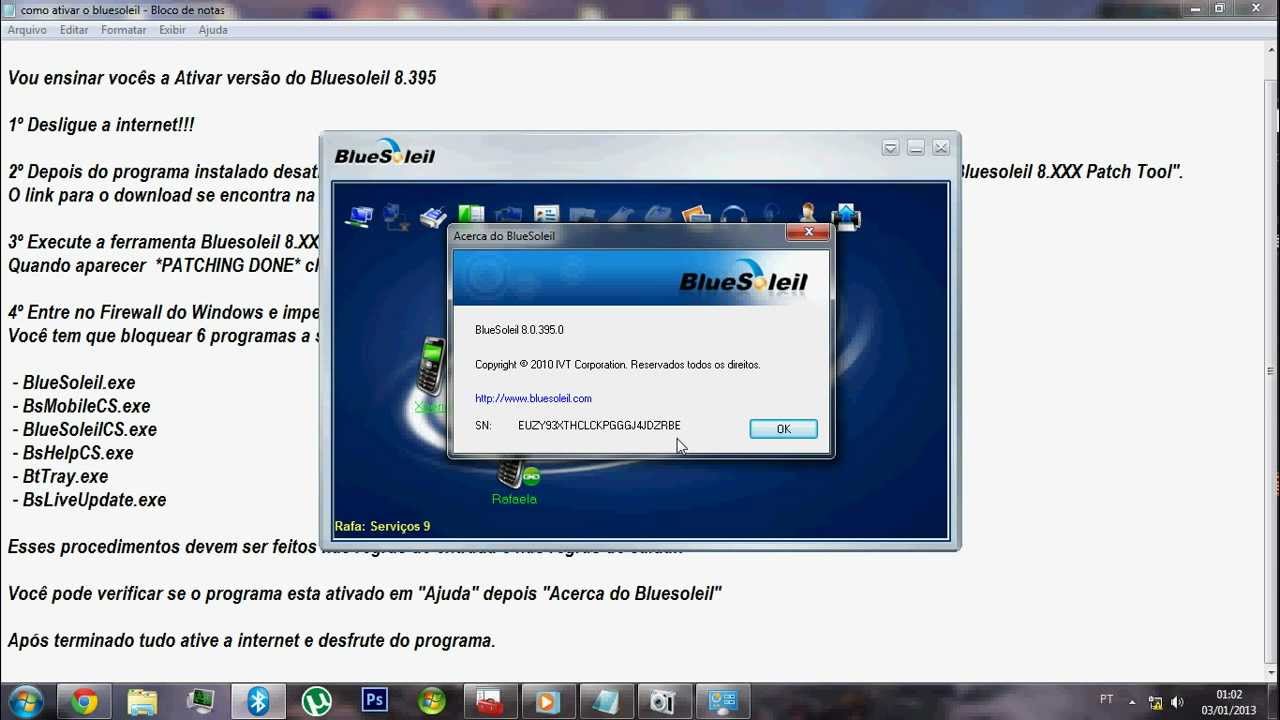The image size is (1280, 720).
Task: Click the Personal Area Network computer icon in BlueSoleil
Action: [359, 216]
